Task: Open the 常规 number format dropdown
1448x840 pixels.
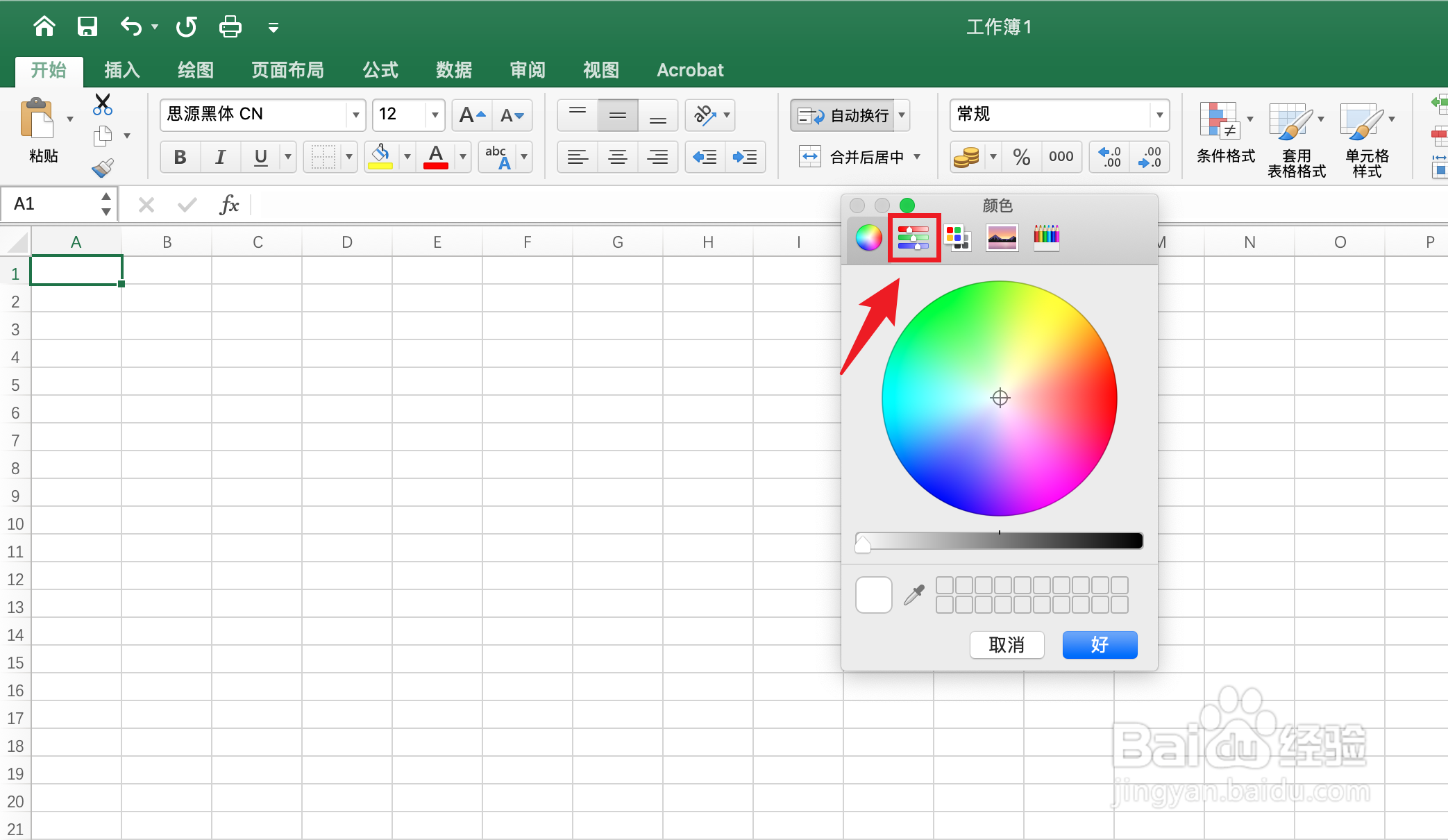Action: pyautogui.click(x=1159, y=115)
